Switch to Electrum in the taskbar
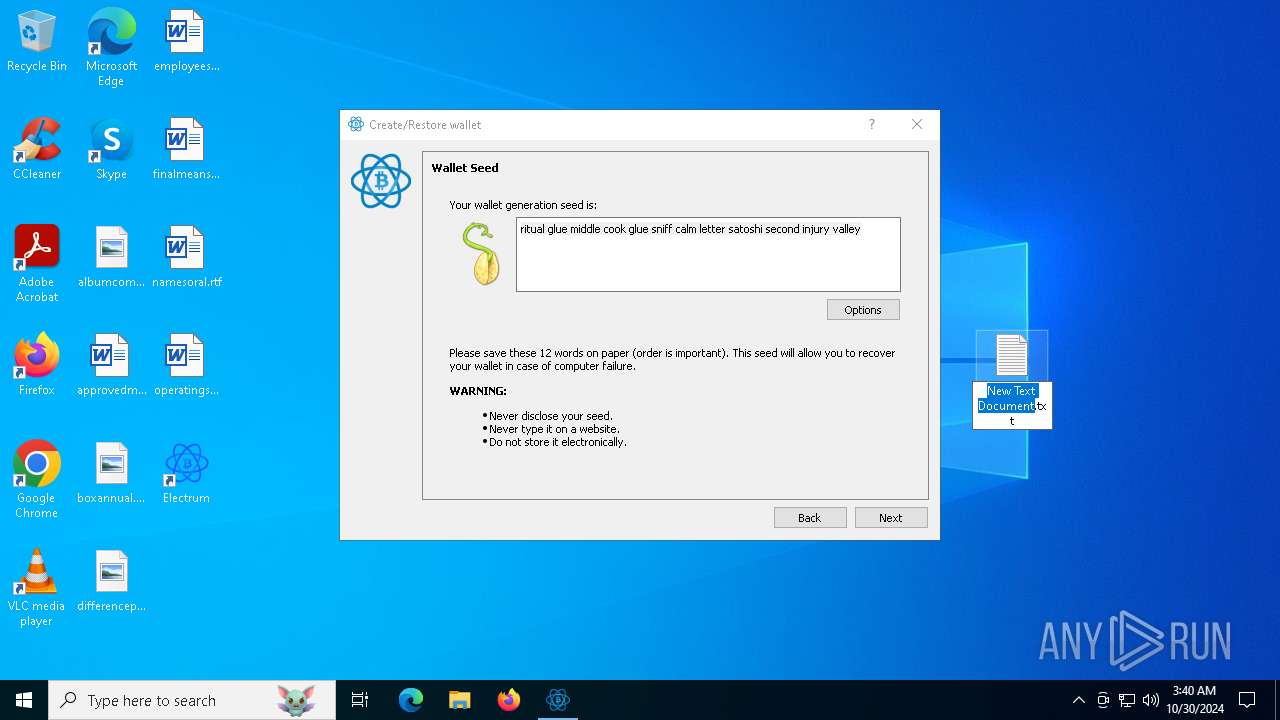1280x720 pixels. click(x=558, y=700)
